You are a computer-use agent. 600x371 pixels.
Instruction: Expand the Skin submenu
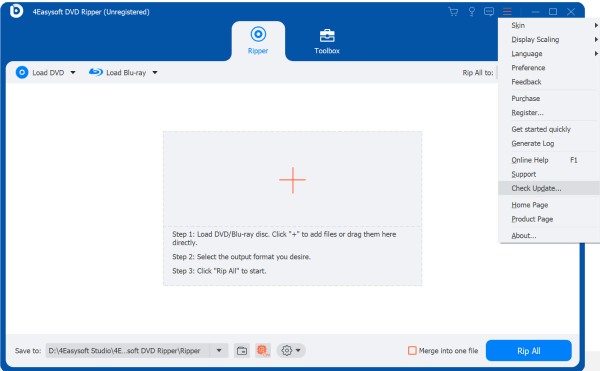point(549,25)
